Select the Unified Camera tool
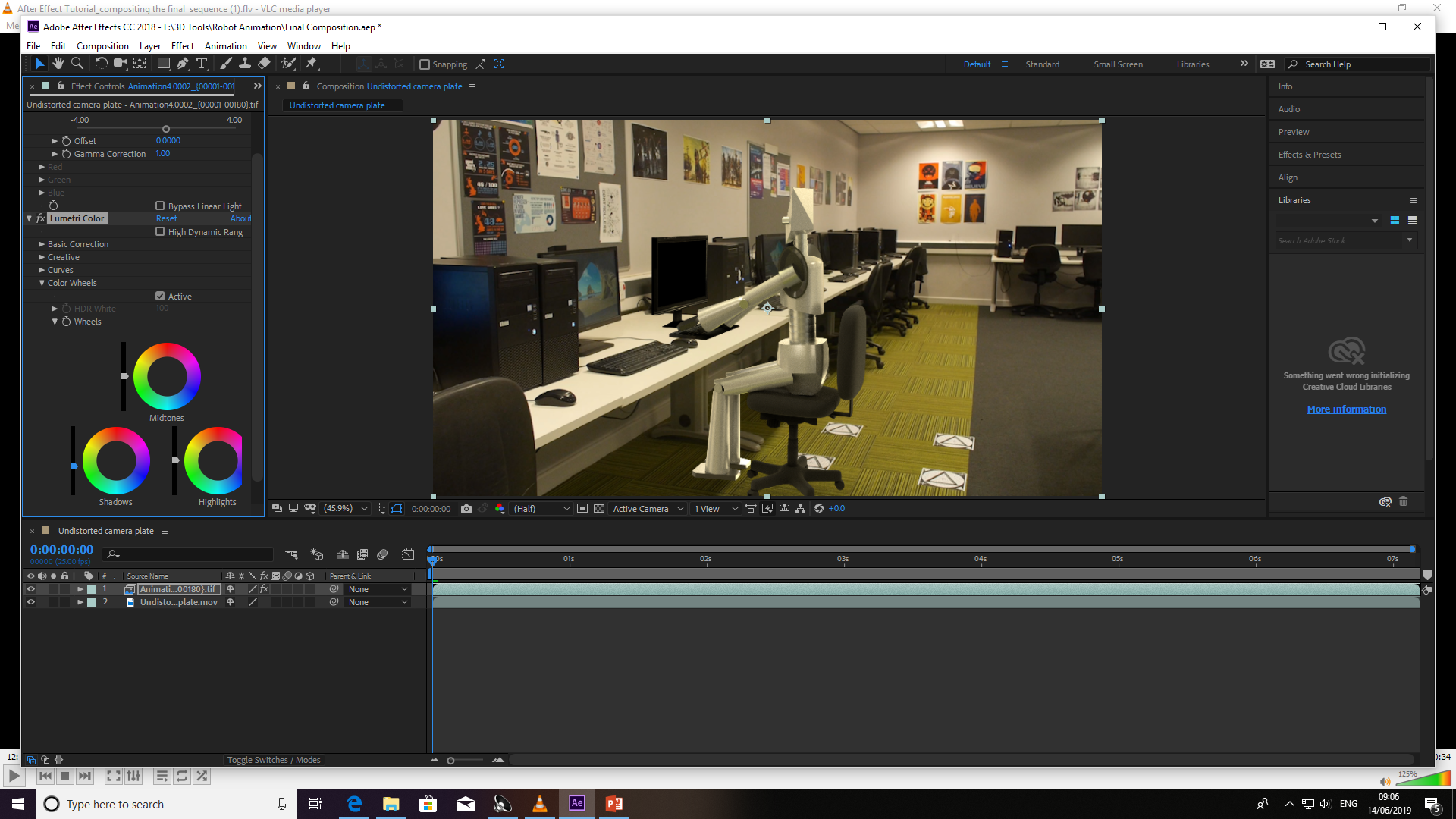Viewport: 1456px width, 819px height. (x=120, y=64)
